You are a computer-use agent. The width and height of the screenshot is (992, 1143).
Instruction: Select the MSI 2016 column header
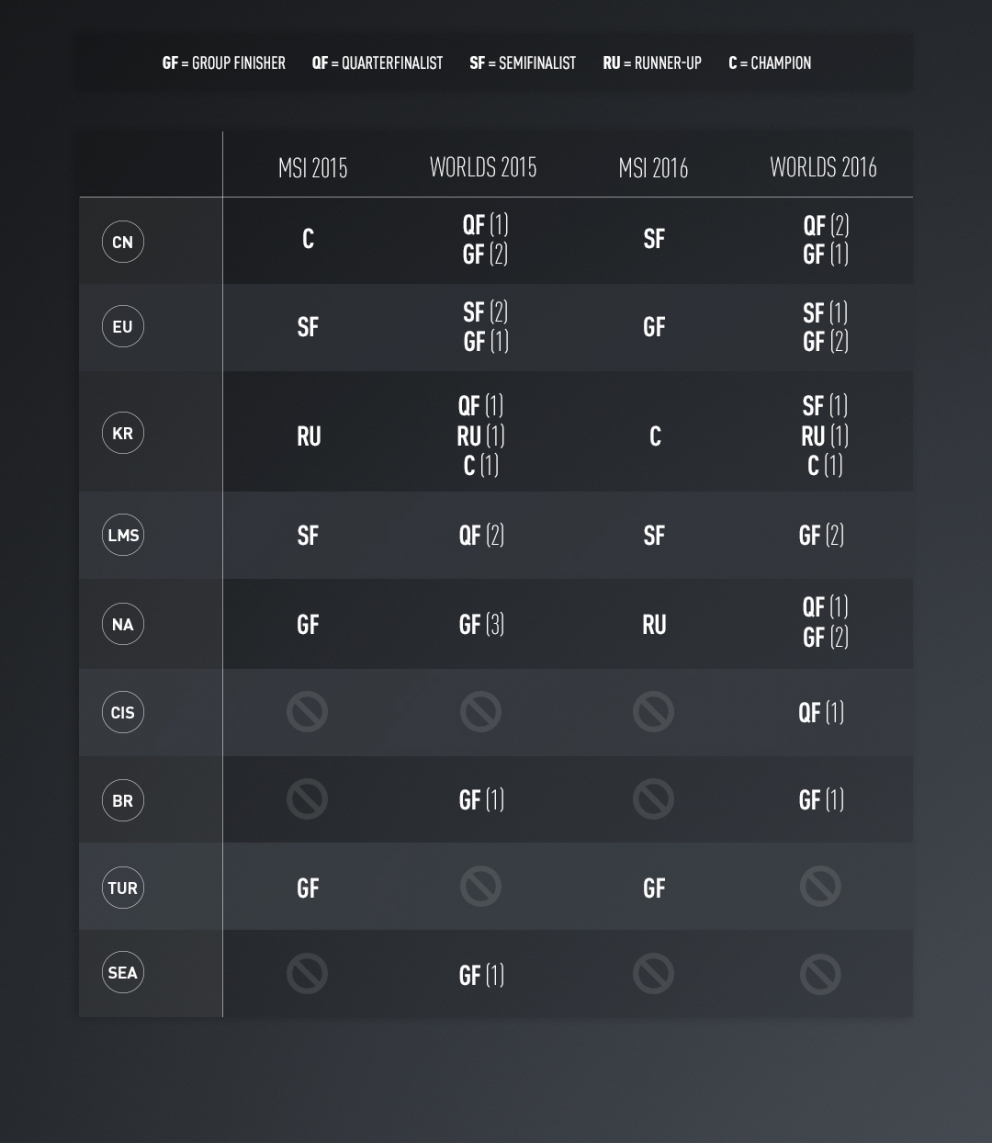pyautogui.click(x=653, y=168)
